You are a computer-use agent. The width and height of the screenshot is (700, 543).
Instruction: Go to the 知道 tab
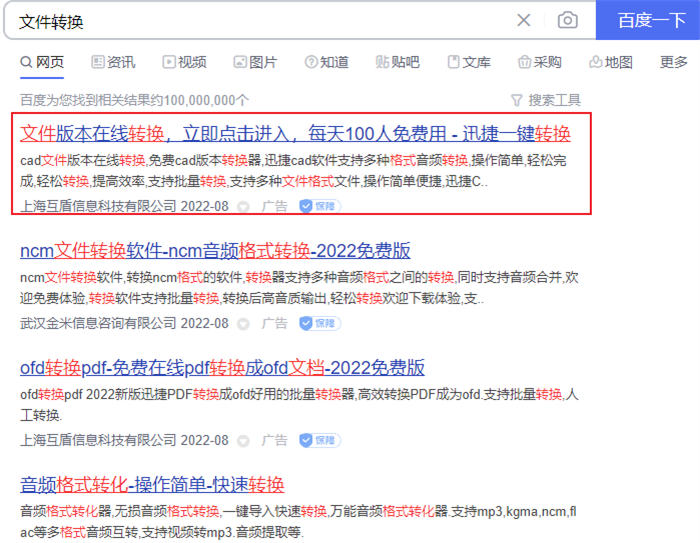pyautogui.click(x=326, y=62)
